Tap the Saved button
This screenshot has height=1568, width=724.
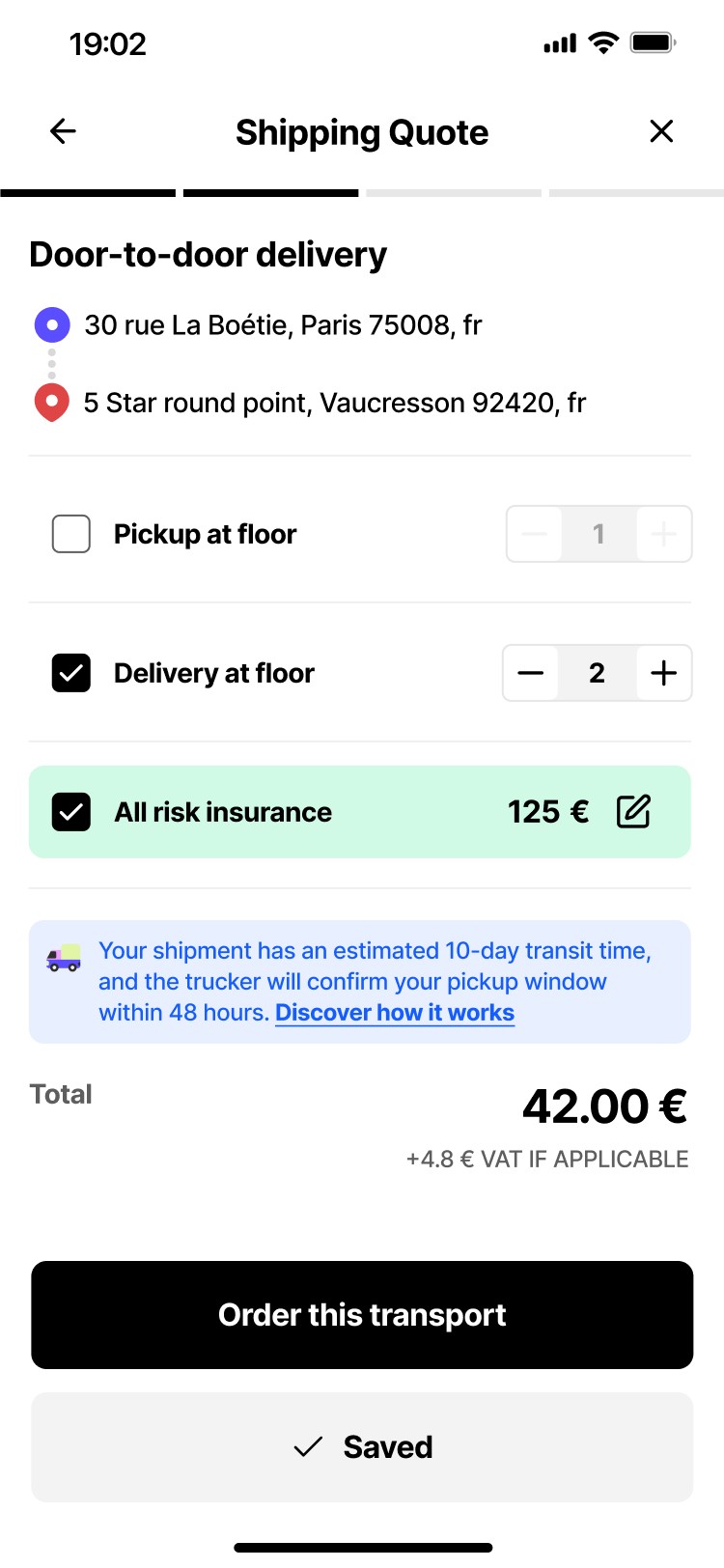tap(362, 1447)
